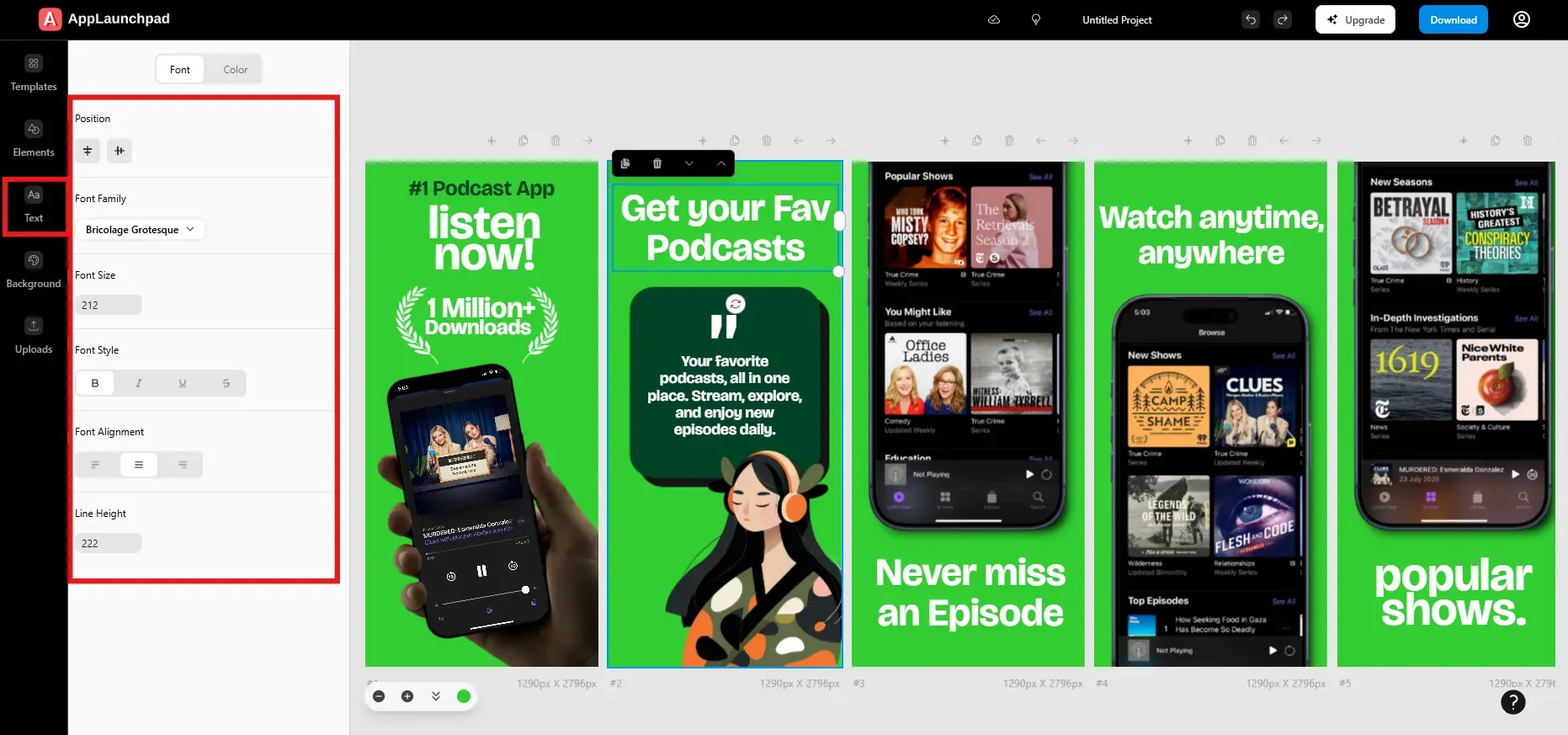Screen dimensions: 1568x735
Task: Toggle Strikethrough font style
Action: click(x=226, y=383)
